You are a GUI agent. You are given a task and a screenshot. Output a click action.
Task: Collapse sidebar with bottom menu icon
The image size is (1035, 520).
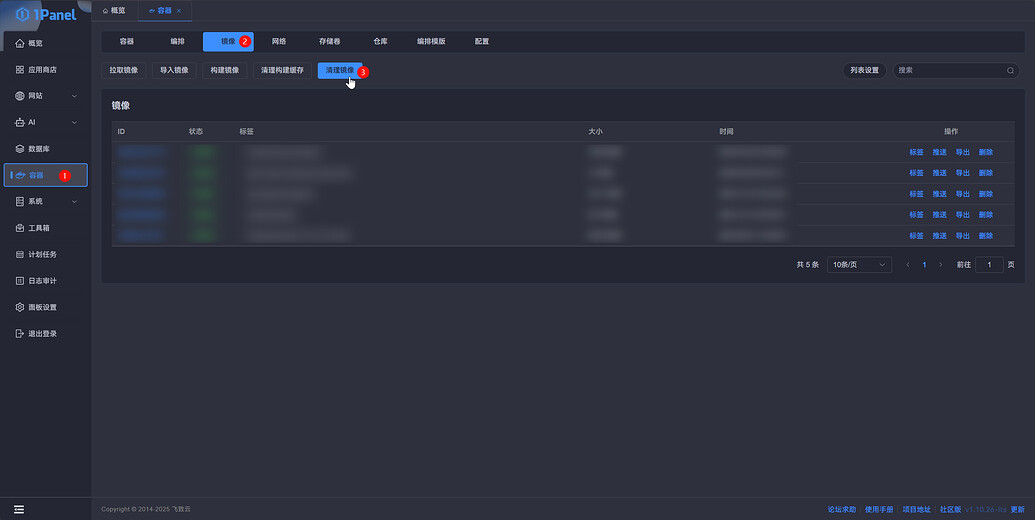coord(18,509)
